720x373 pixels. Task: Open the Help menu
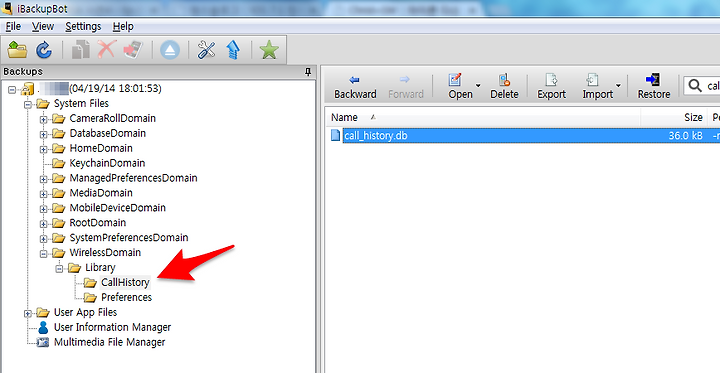point(123,27)
